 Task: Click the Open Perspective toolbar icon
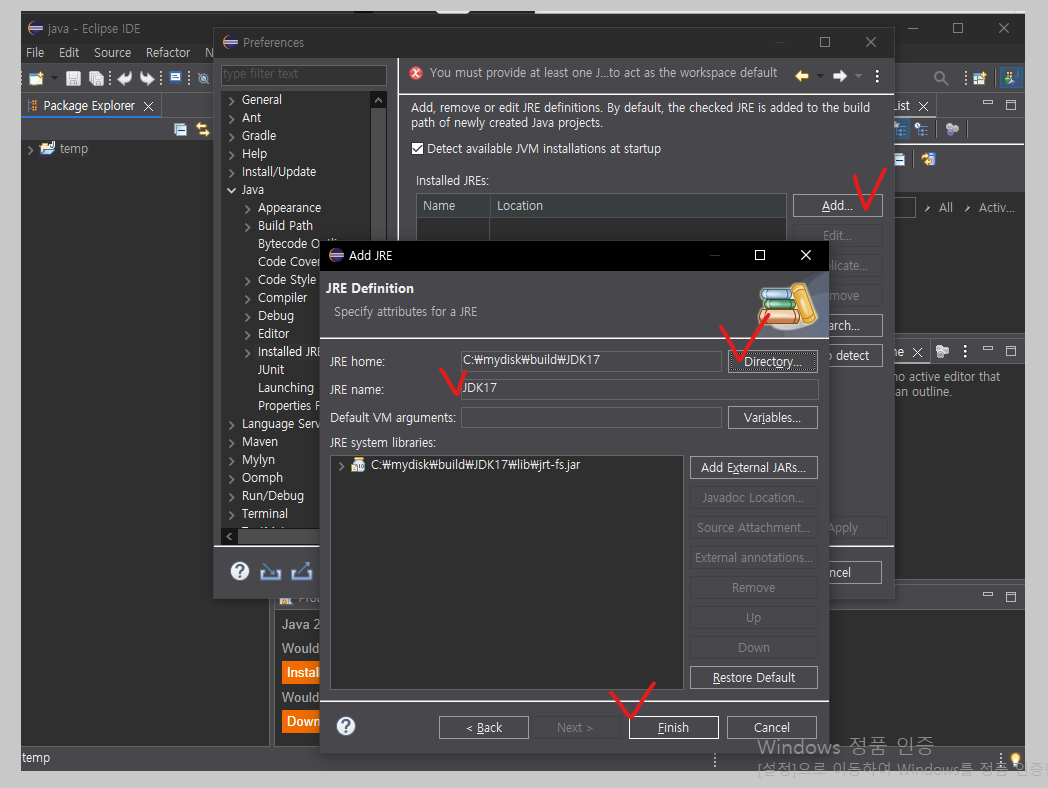point(980,78)
